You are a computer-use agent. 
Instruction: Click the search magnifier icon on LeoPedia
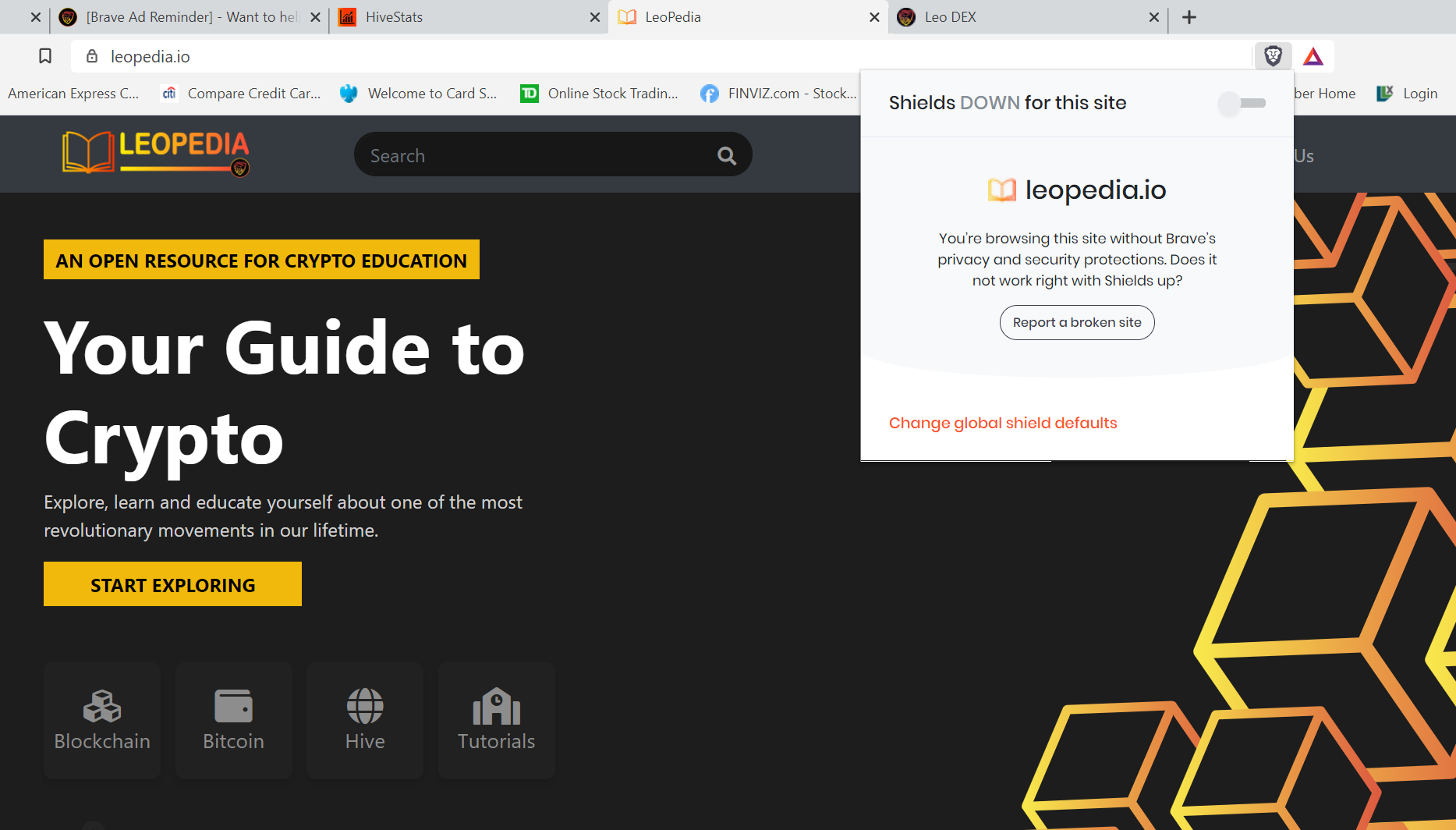pos(726,156)
